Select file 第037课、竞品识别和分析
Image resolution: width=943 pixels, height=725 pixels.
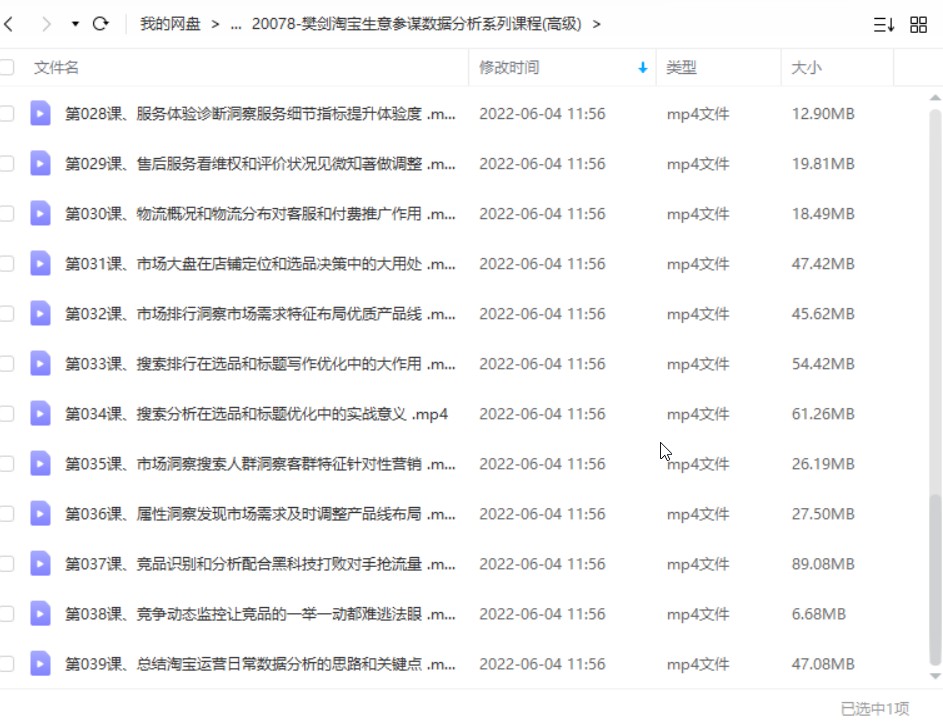pyautogui.click(x=260, y=564)
